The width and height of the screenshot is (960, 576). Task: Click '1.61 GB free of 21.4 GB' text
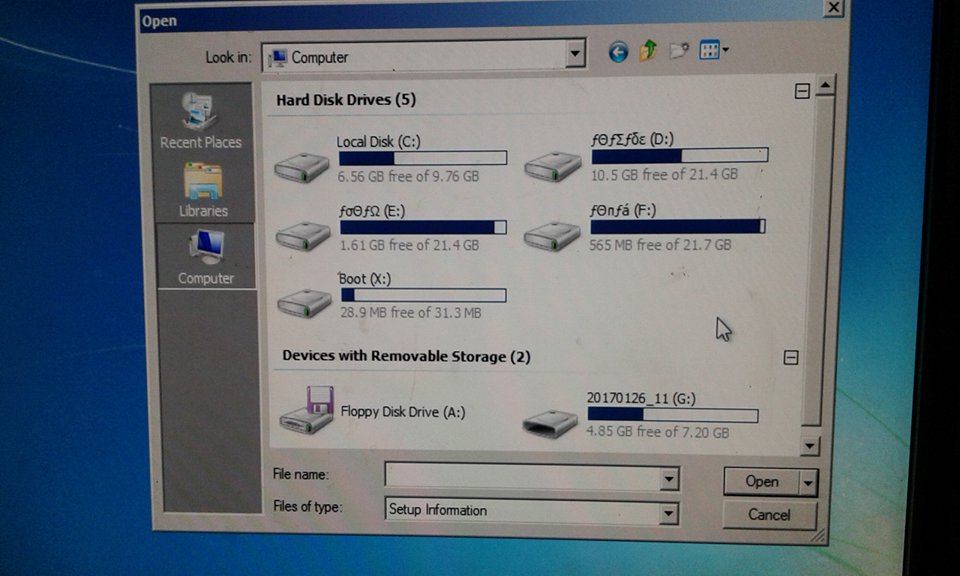click(x=410, y=245)
